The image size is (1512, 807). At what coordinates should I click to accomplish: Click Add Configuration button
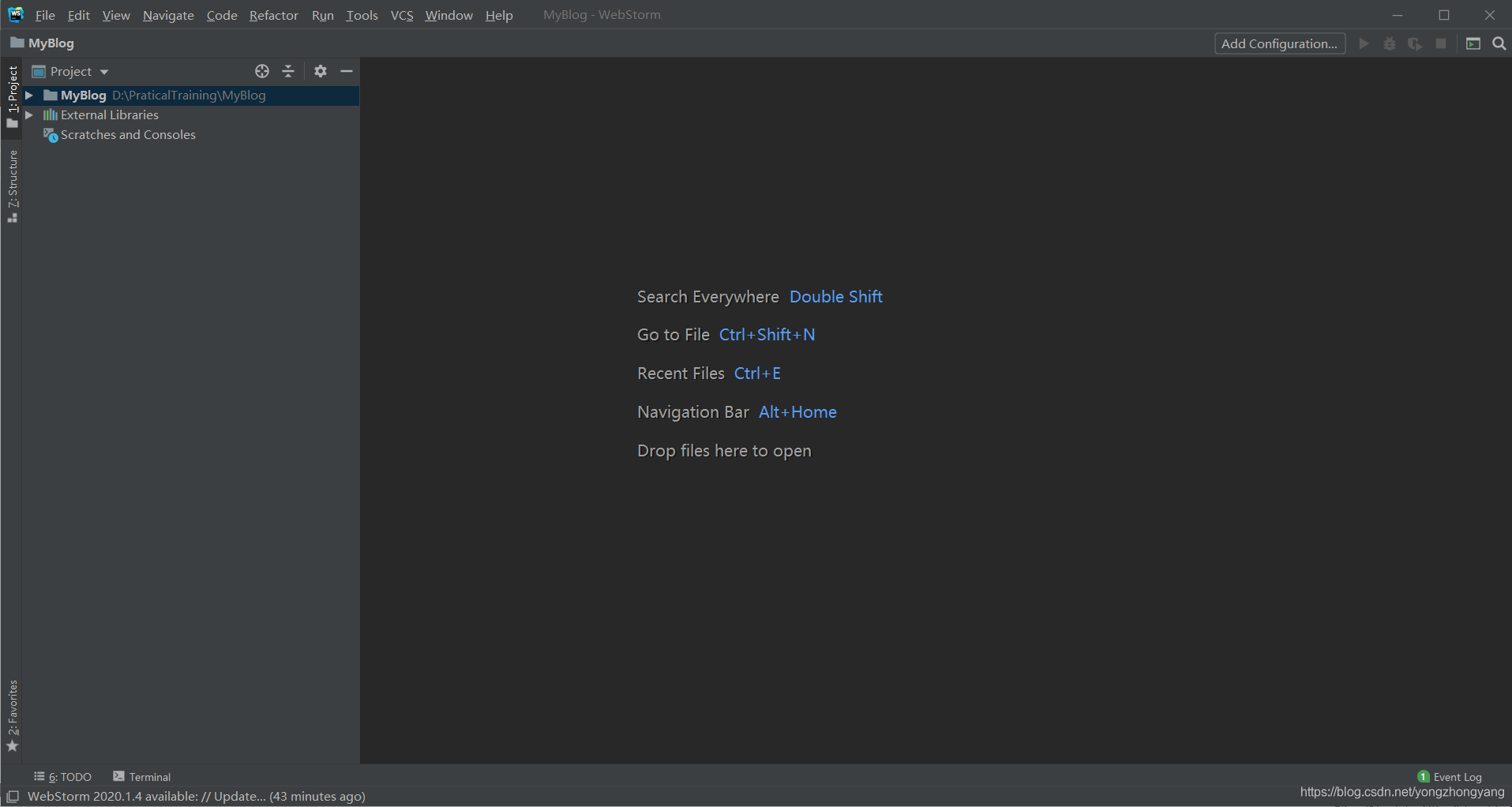pyautogui.click(x=1280, y=43)
